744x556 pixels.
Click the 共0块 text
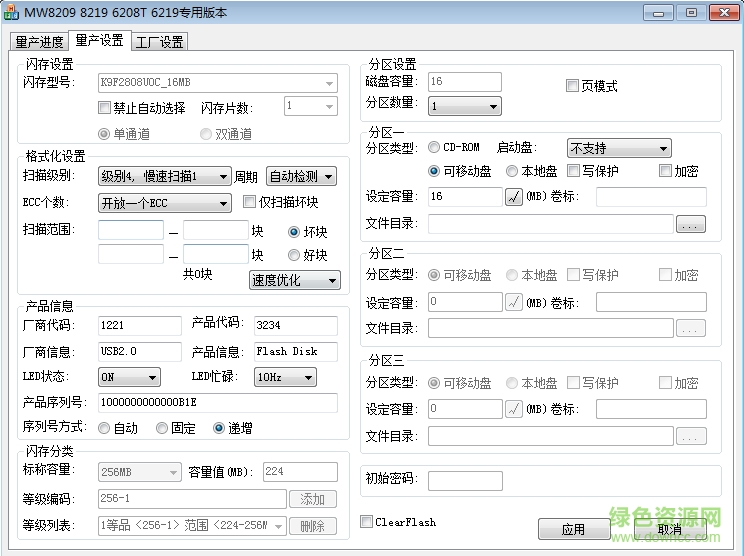pyautogui.click(x=197, y=274)
